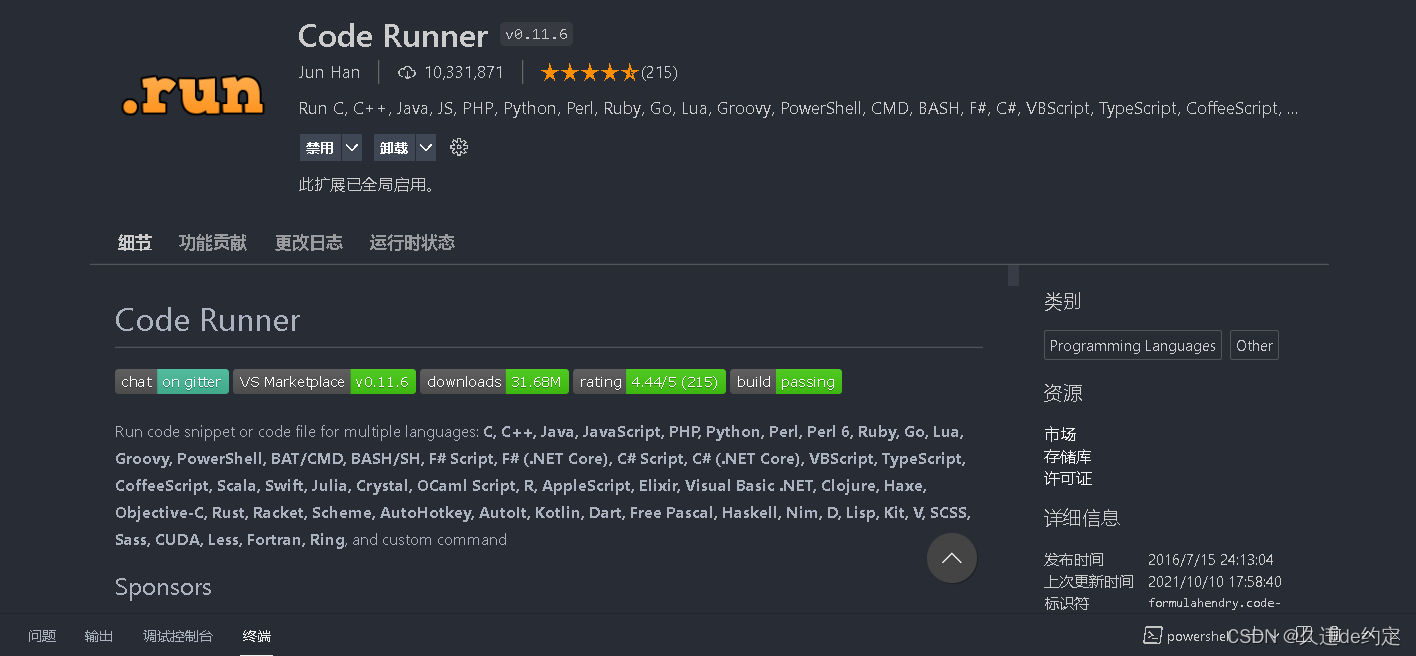Click the Programming Languages category tag
Image resolution: width=1416 pixels, height=656 pixels.
coord(1133,345)
